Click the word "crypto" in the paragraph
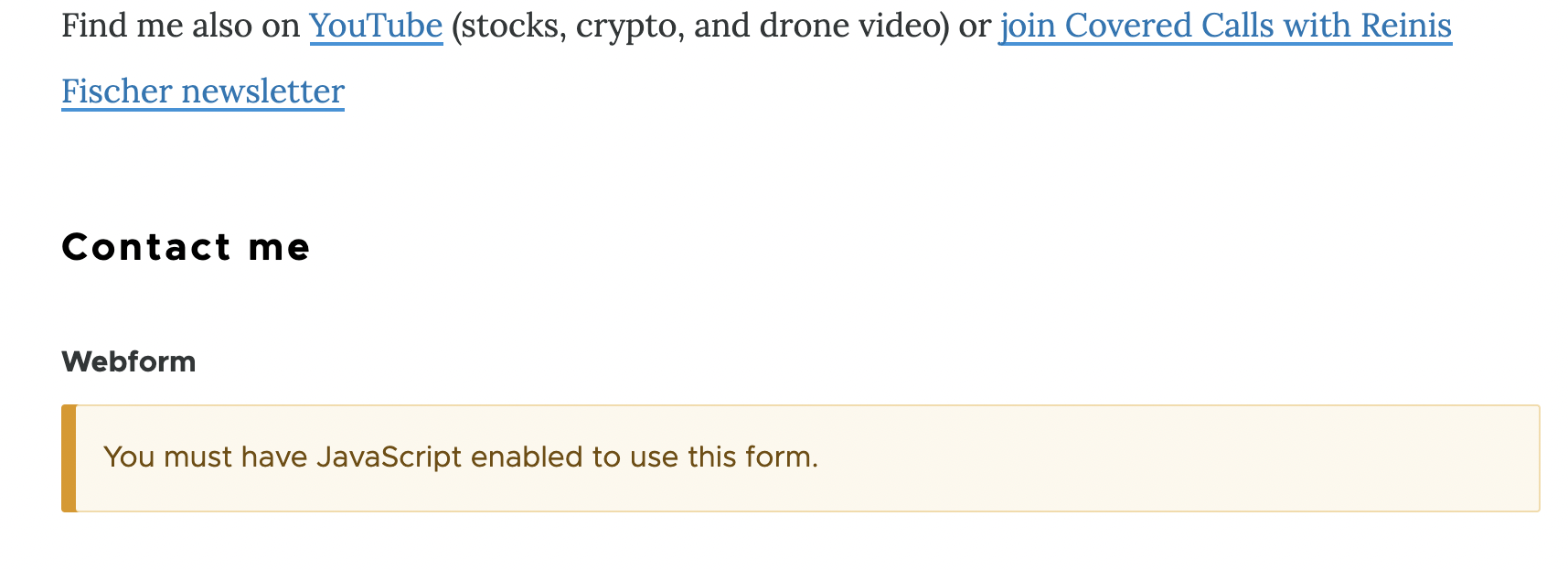Viewport: 1568px width, 570px height. [x=629, y=26]
